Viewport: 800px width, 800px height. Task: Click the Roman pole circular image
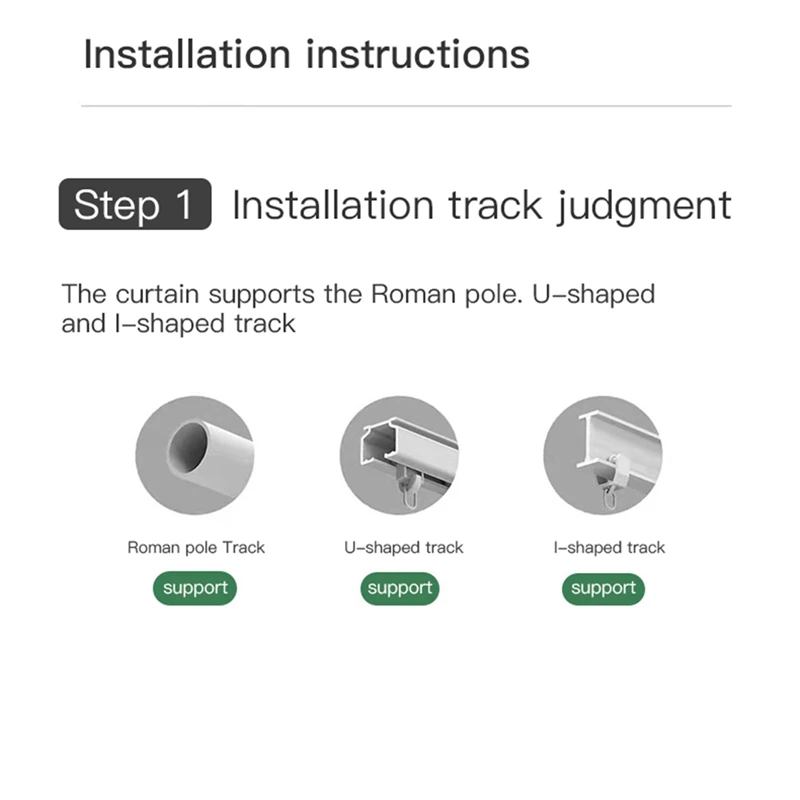click(x=195, y=455)
